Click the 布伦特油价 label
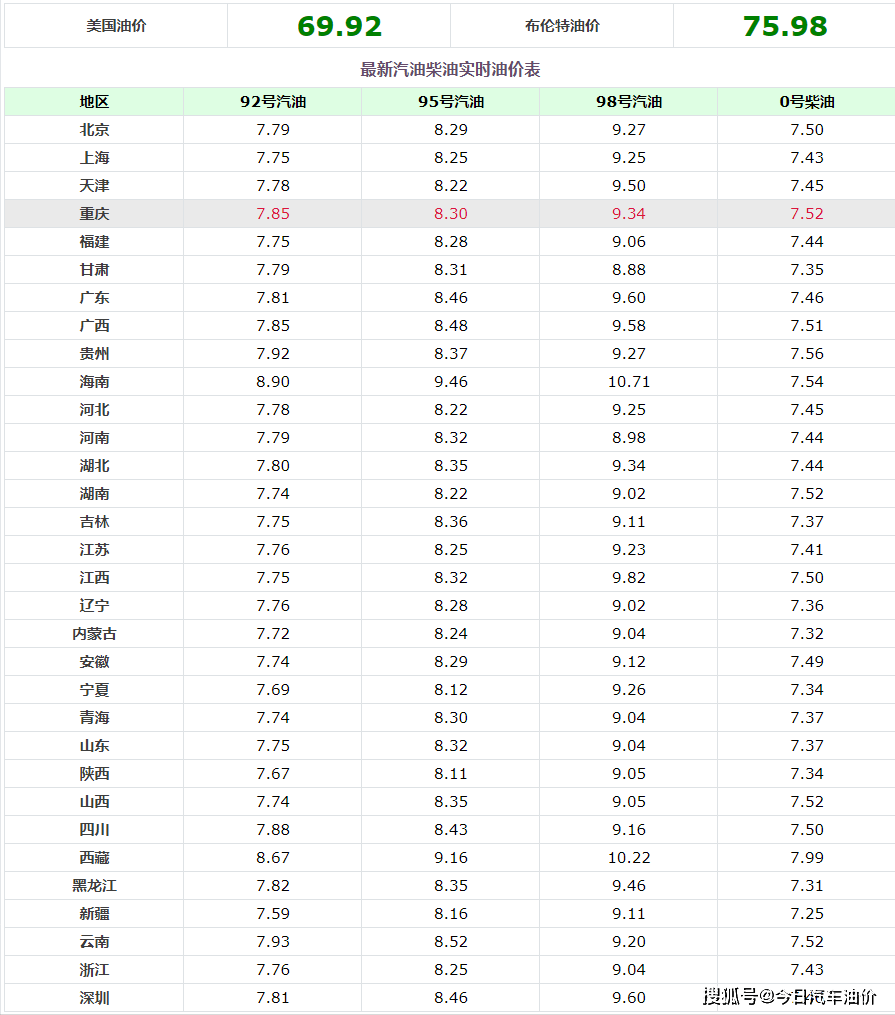Screen dimensions: 895x1015 click(x=562, y=26)
